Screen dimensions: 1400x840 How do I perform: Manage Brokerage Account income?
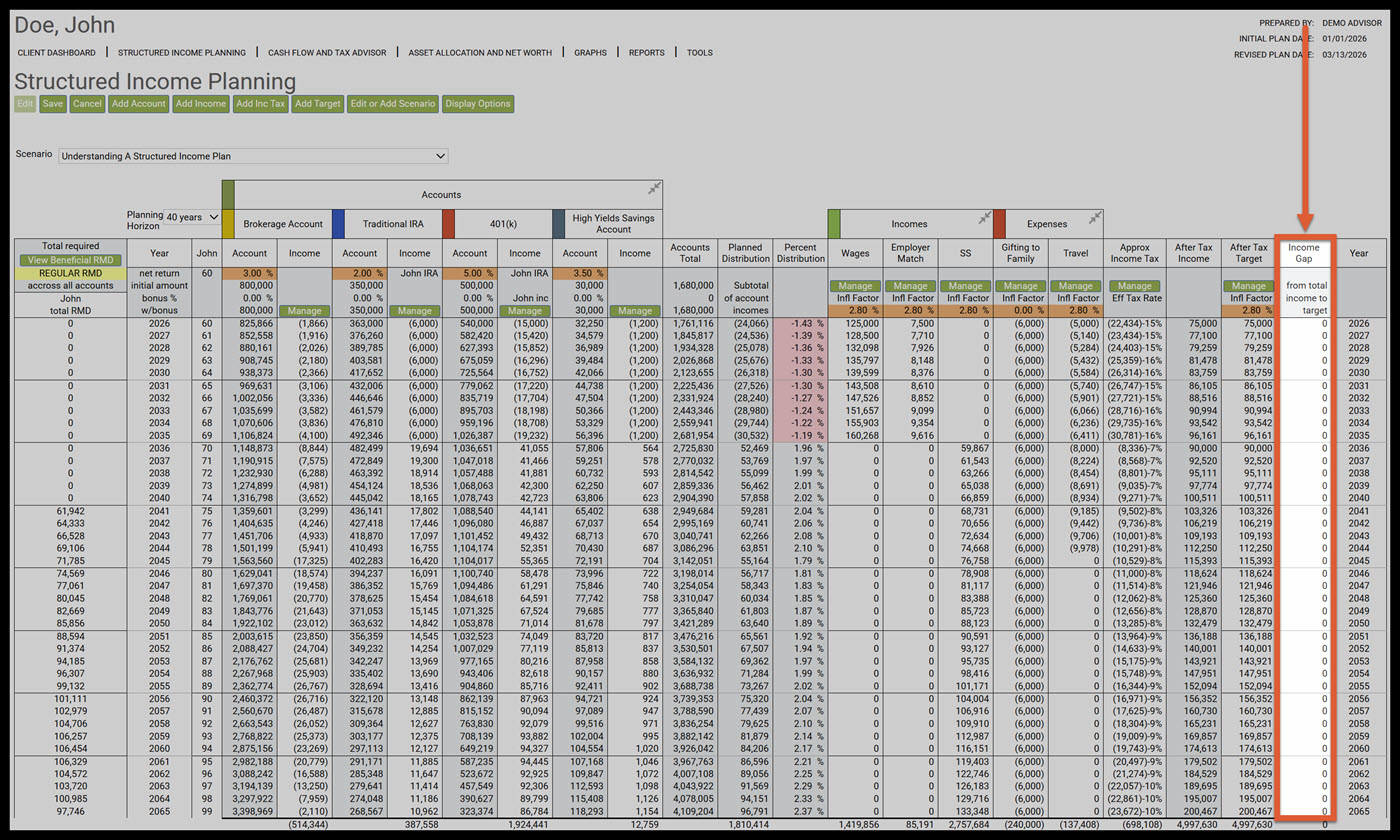[304, 311]
